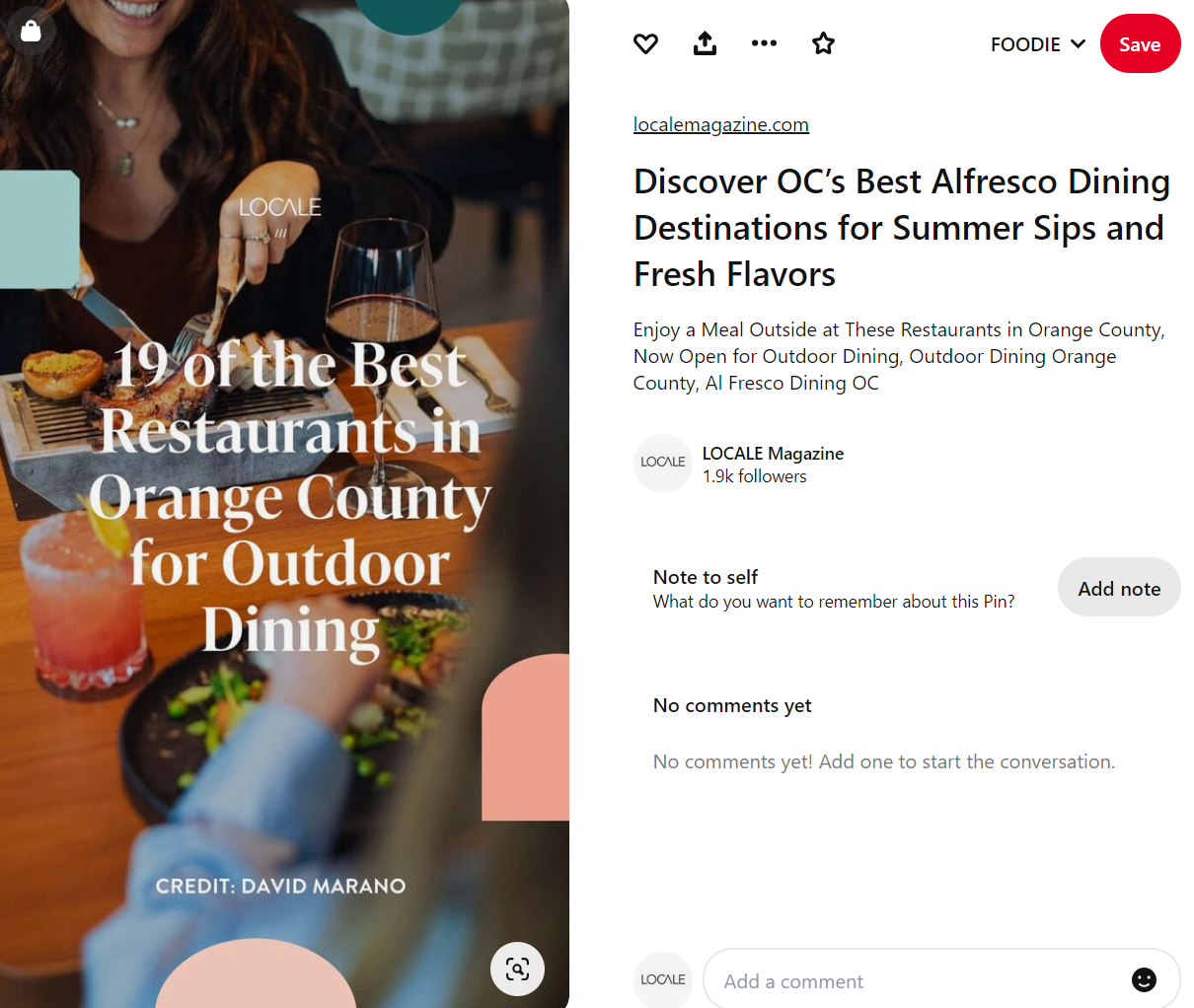1194x1008 pixels.
Task: Click the LOCALE avatar beside comment field
Action: coord(663,979)
